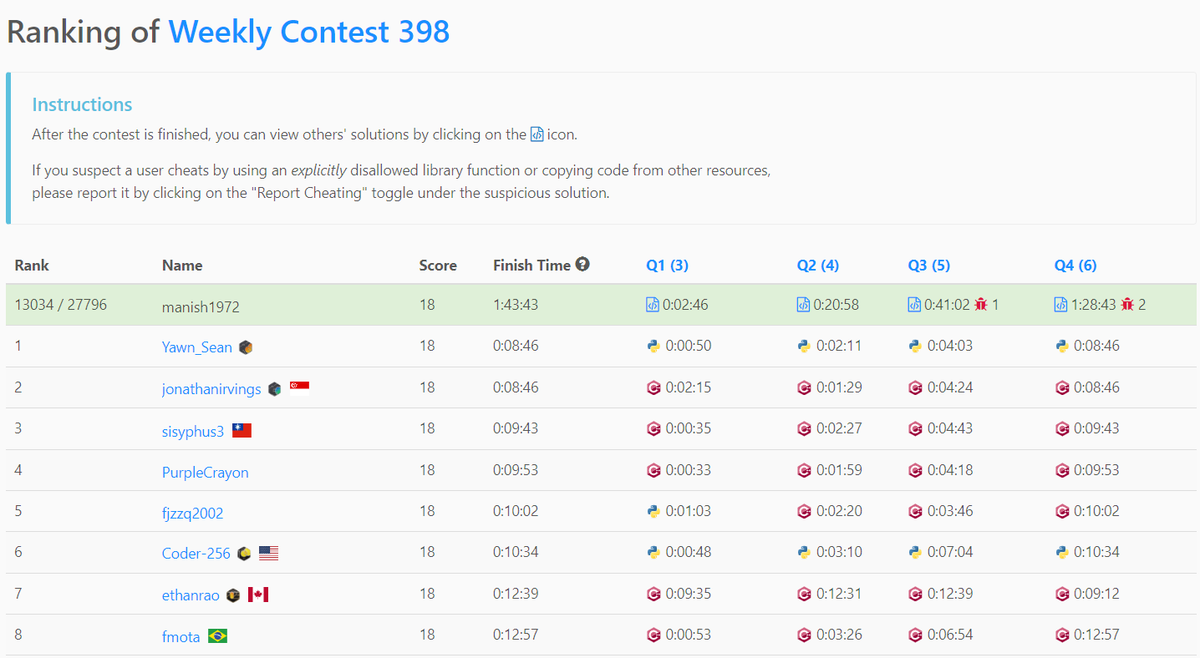Click the Finish Time help question mark
The width and height of the screenshot is (1200, 658).
click(x=583, y=265)
